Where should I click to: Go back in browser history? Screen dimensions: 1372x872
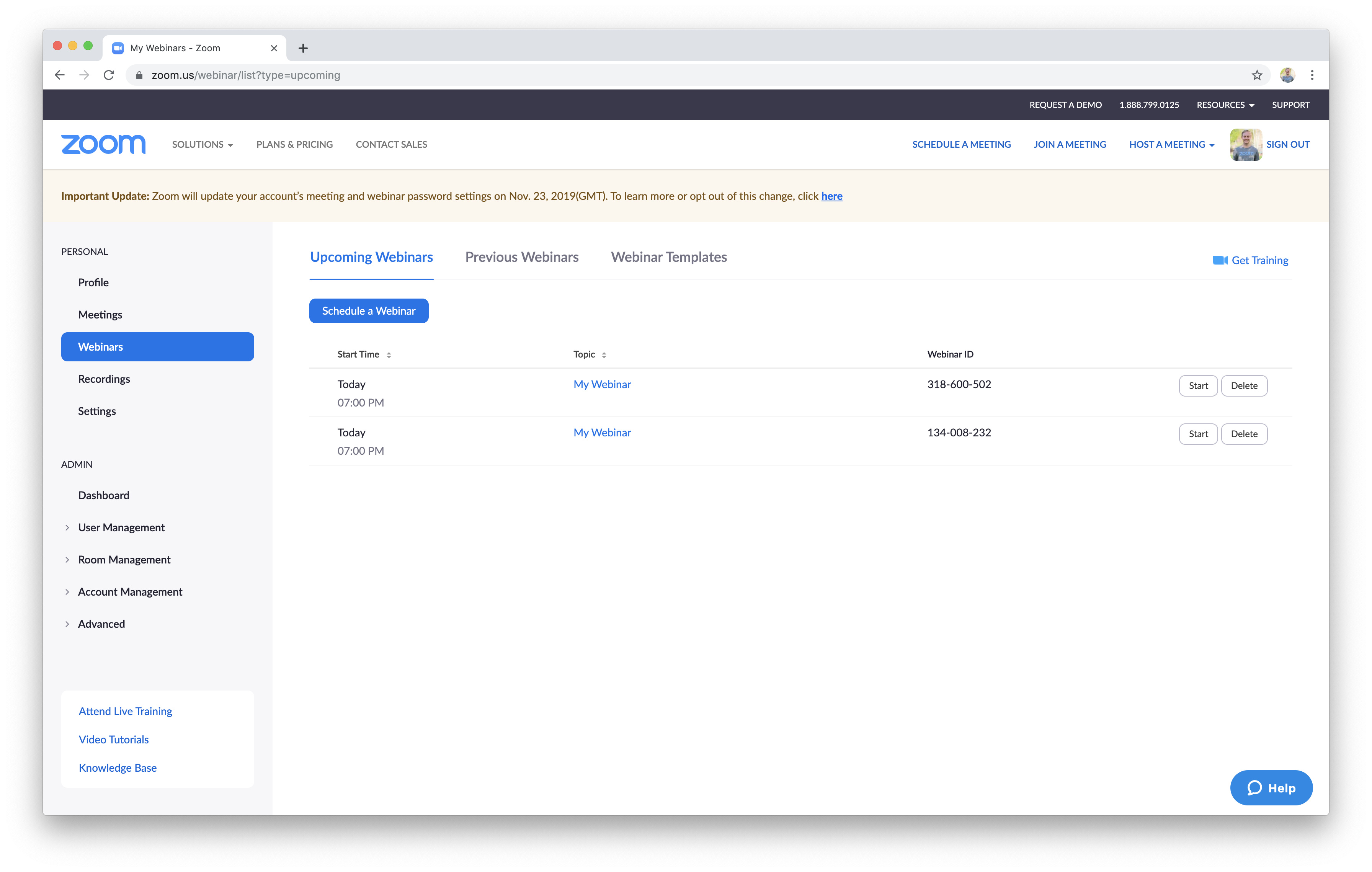point(60,75)
